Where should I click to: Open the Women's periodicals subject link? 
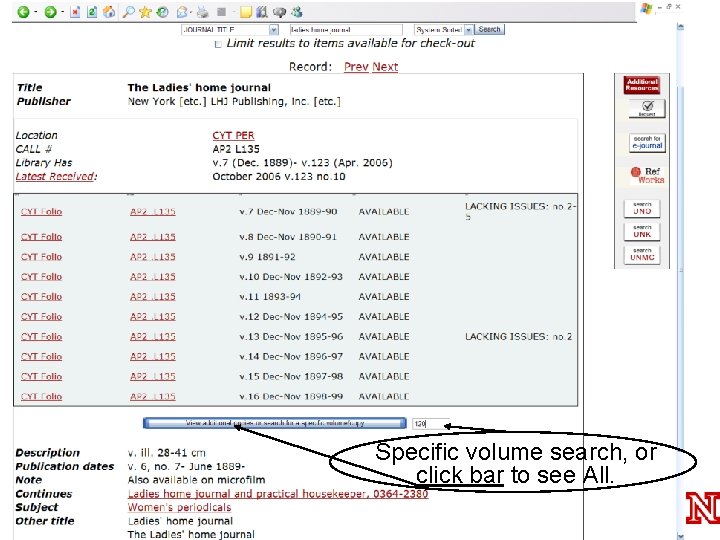[x=179, y=507]
